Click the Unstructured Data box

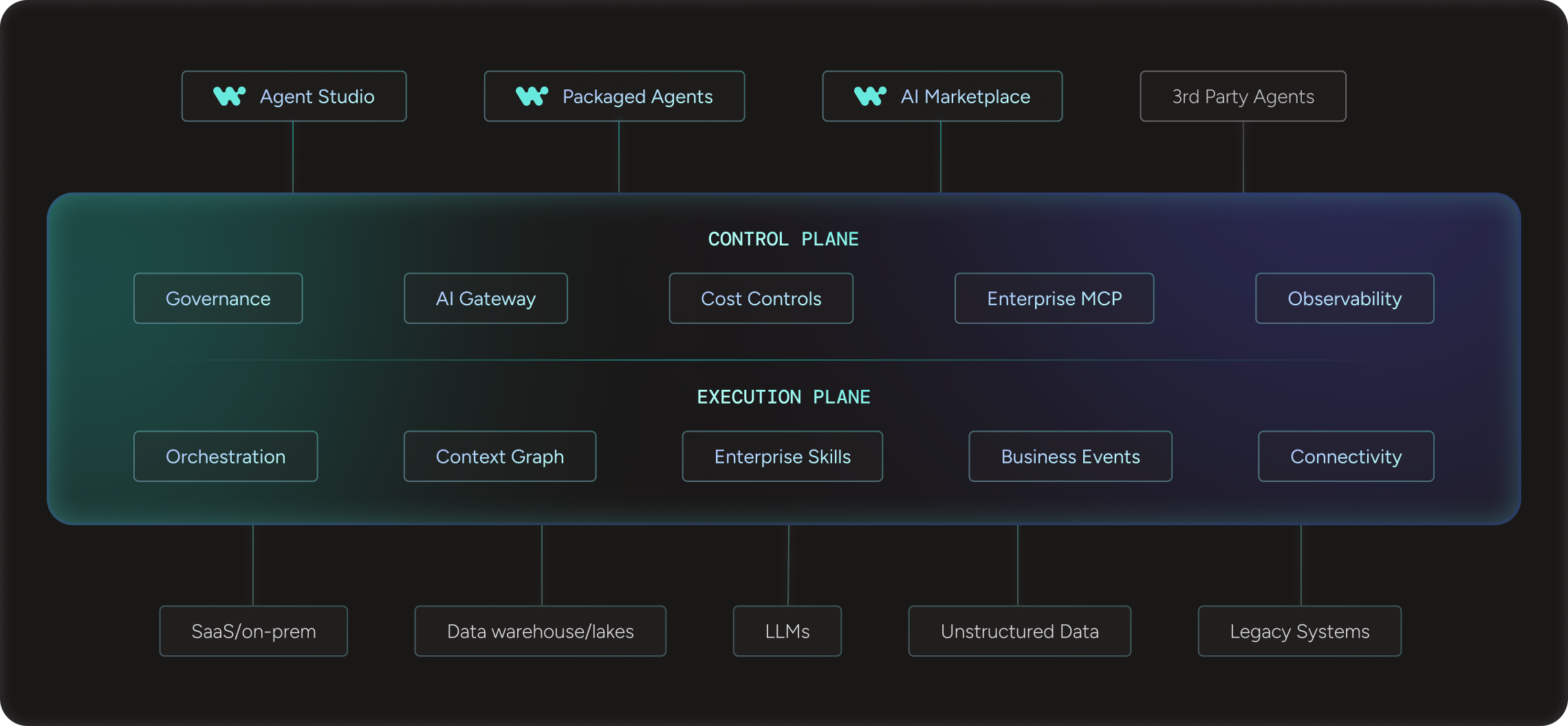[x=1020, y=631]
